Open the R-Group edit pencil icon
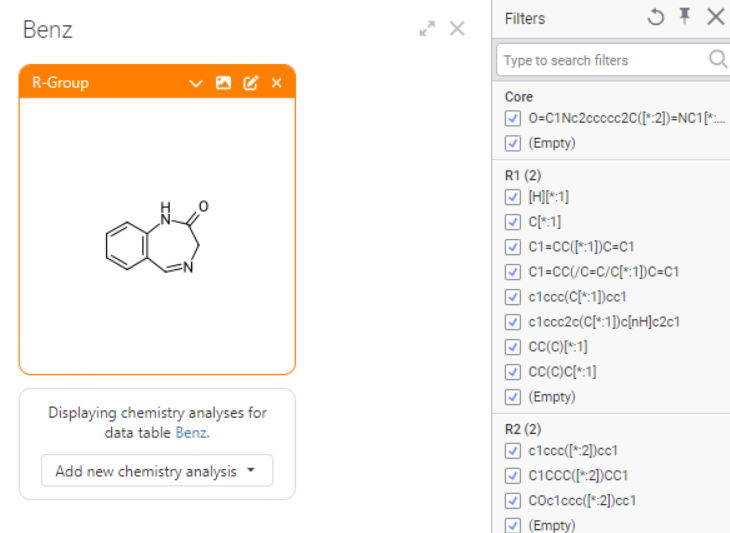This screenshot has width=730, height=533. click(251, 83)
